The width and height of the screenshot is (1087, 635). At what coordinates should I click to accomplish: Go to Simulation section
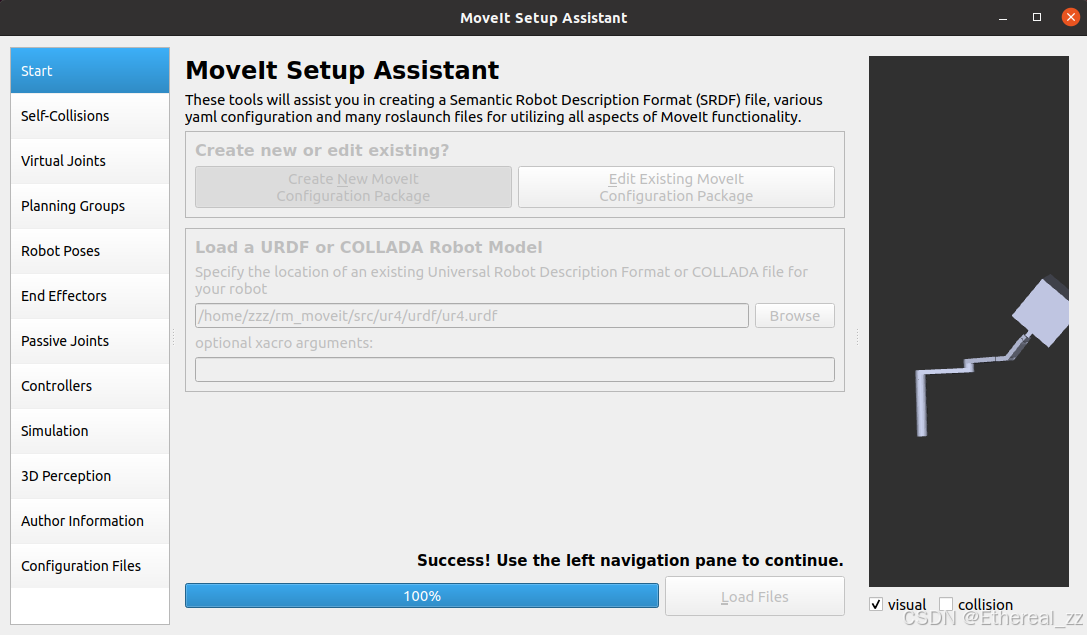click(90, 431)
